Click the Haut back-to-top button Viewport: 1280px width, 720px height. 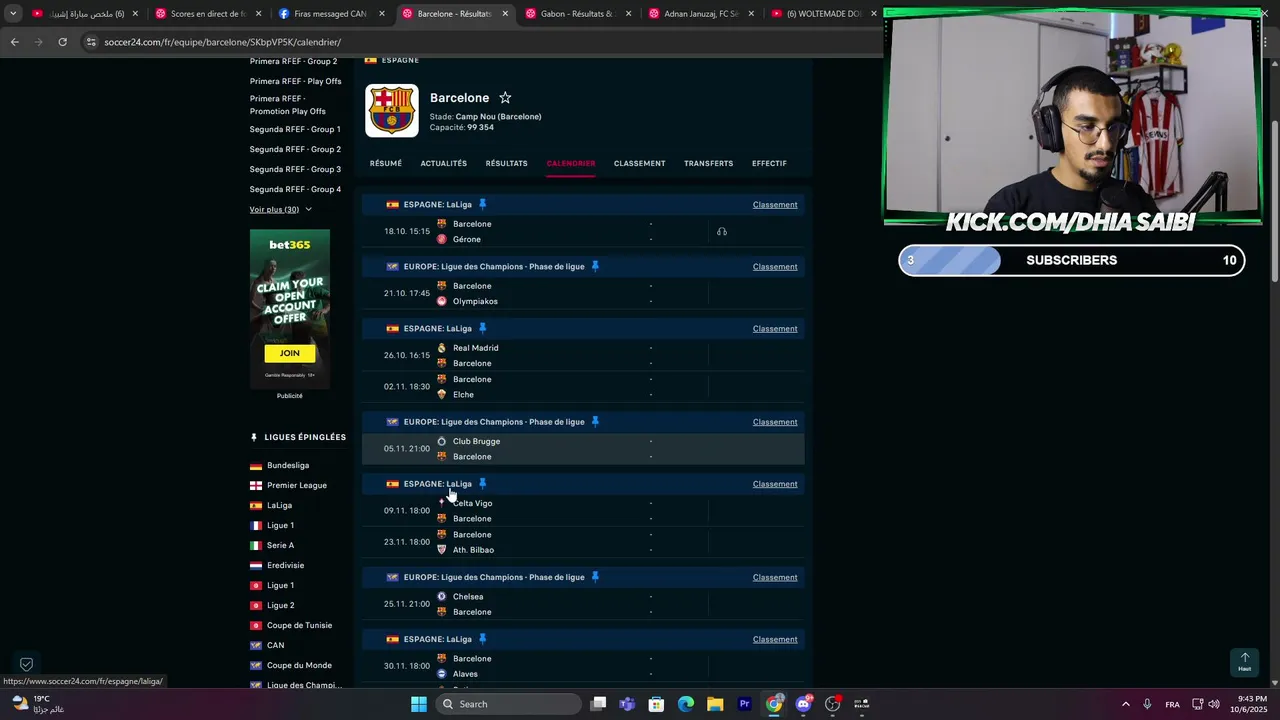[1244, 662]
